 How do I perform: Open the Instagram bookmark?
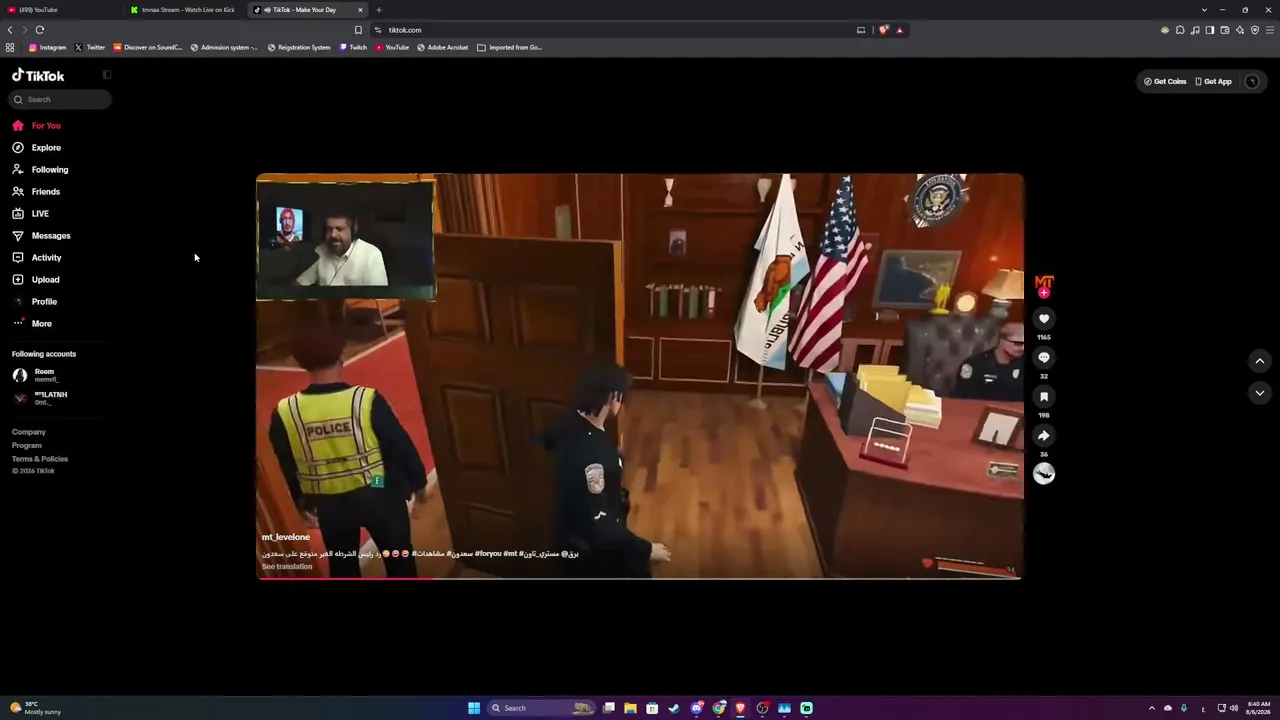47,48
